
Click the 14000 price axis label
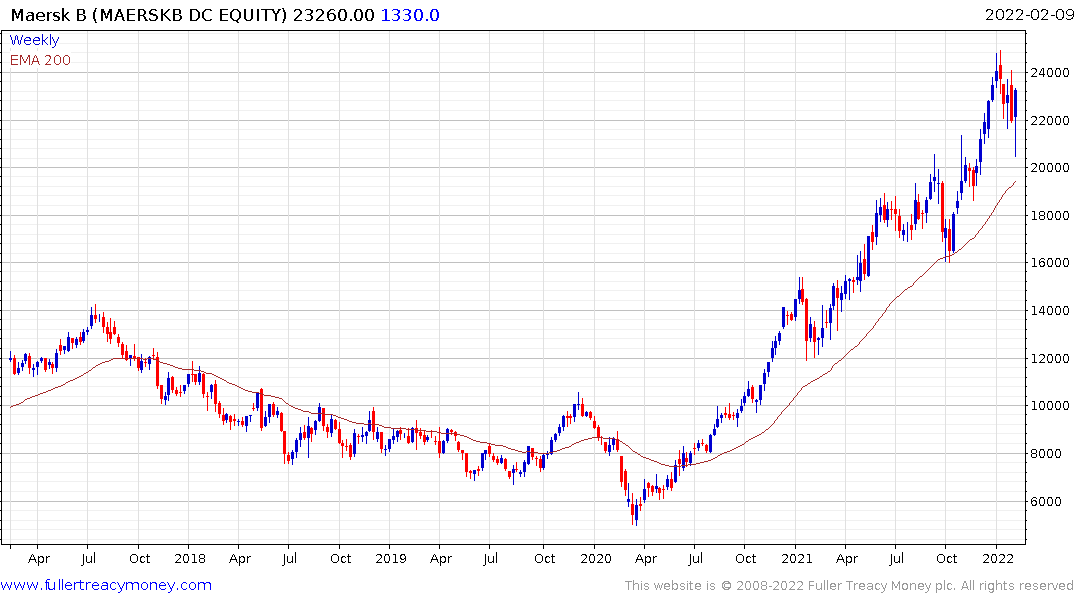(1050, 311)
